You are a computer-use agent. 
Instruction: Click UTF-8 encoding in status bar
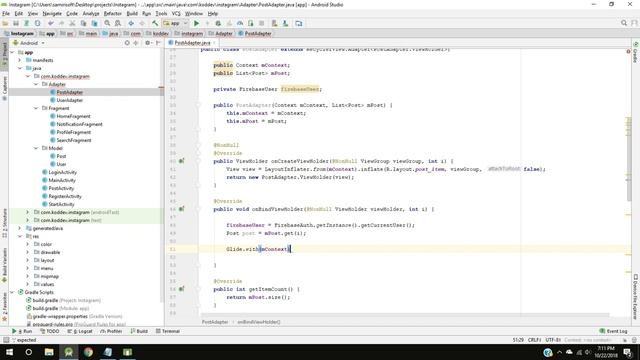coord(553,340)
